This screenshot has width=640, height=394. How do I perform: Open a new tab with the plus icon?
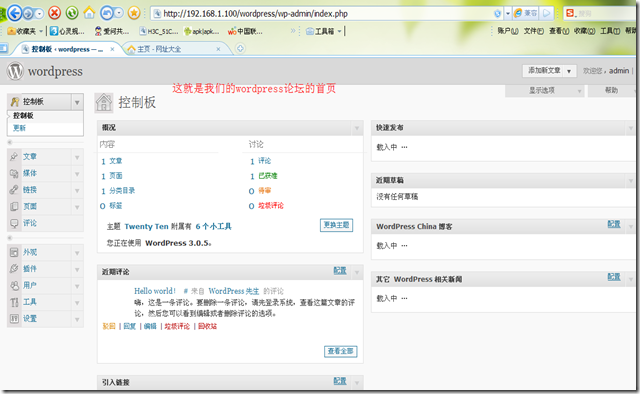[x=240, y=49]
